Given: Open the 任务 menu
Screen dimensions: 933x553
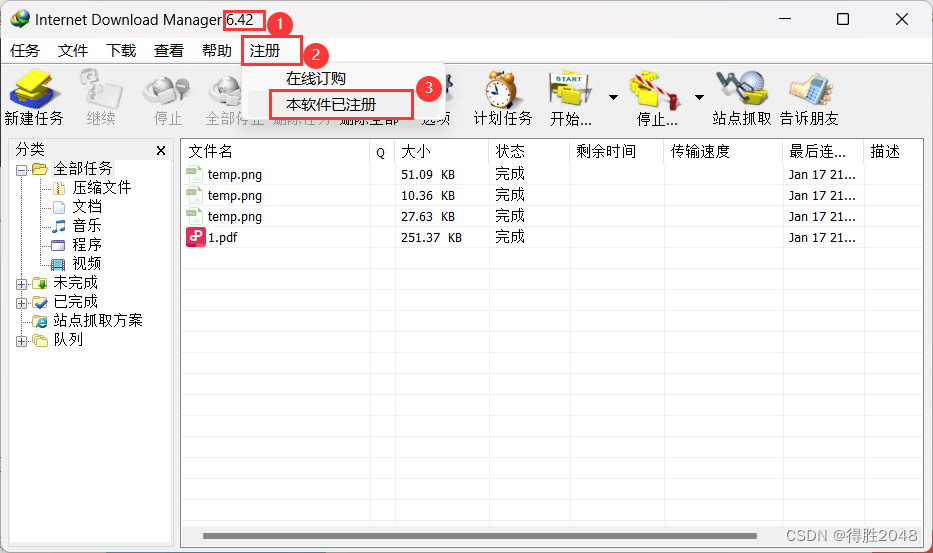Looking at the screenshot, I should [25, 51].
